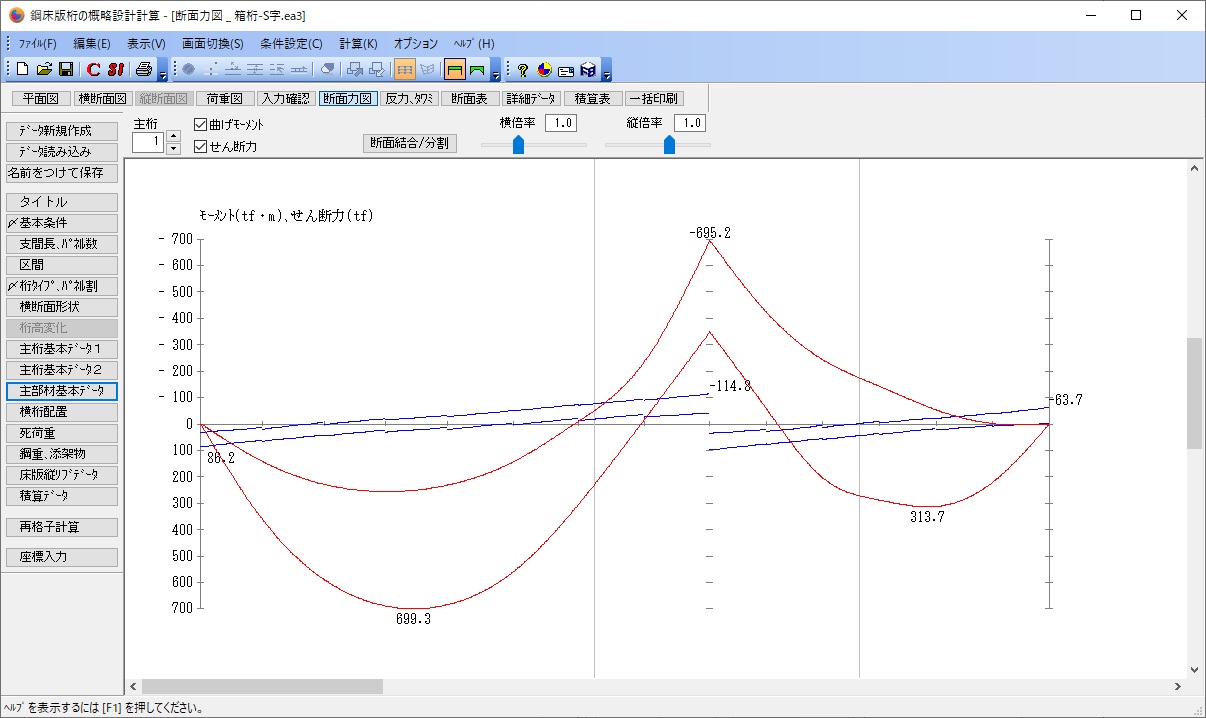Click the eraser toolbar icon

[326, 70]
